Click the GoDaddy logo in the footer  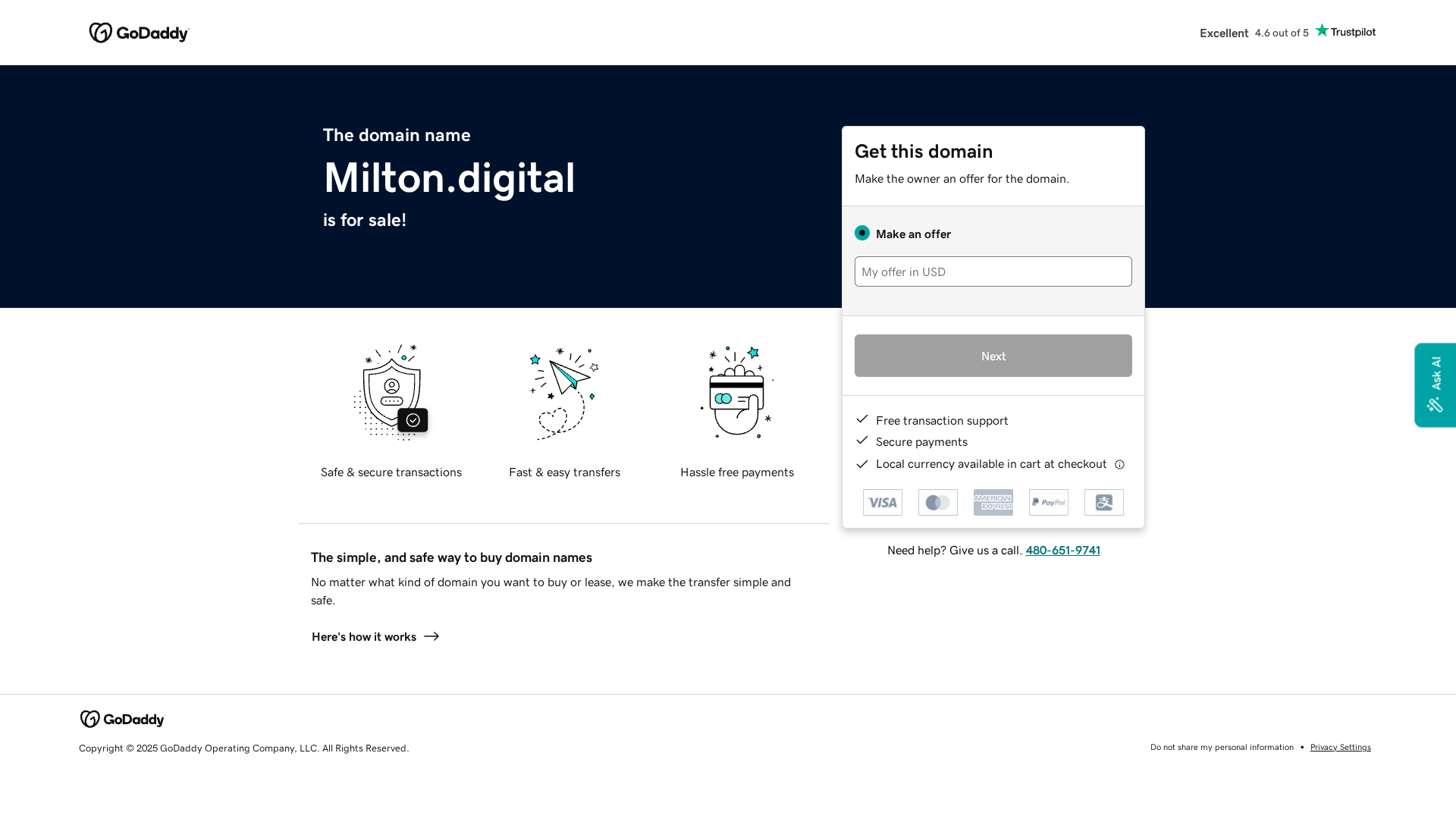[x=121, y=719]
